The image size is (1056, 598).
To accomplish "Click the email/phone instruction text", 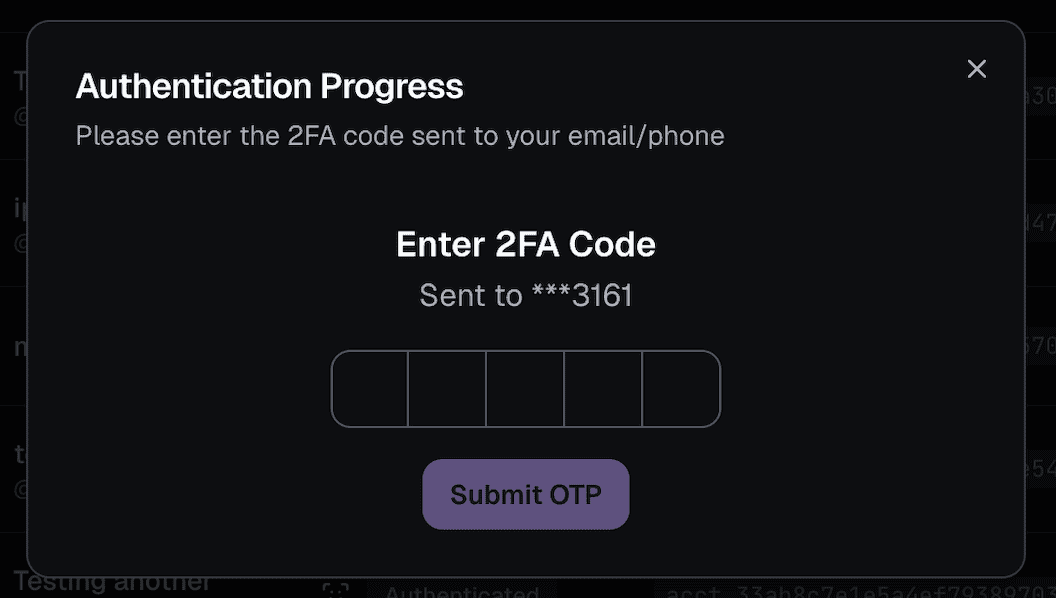I will point(400,135).
